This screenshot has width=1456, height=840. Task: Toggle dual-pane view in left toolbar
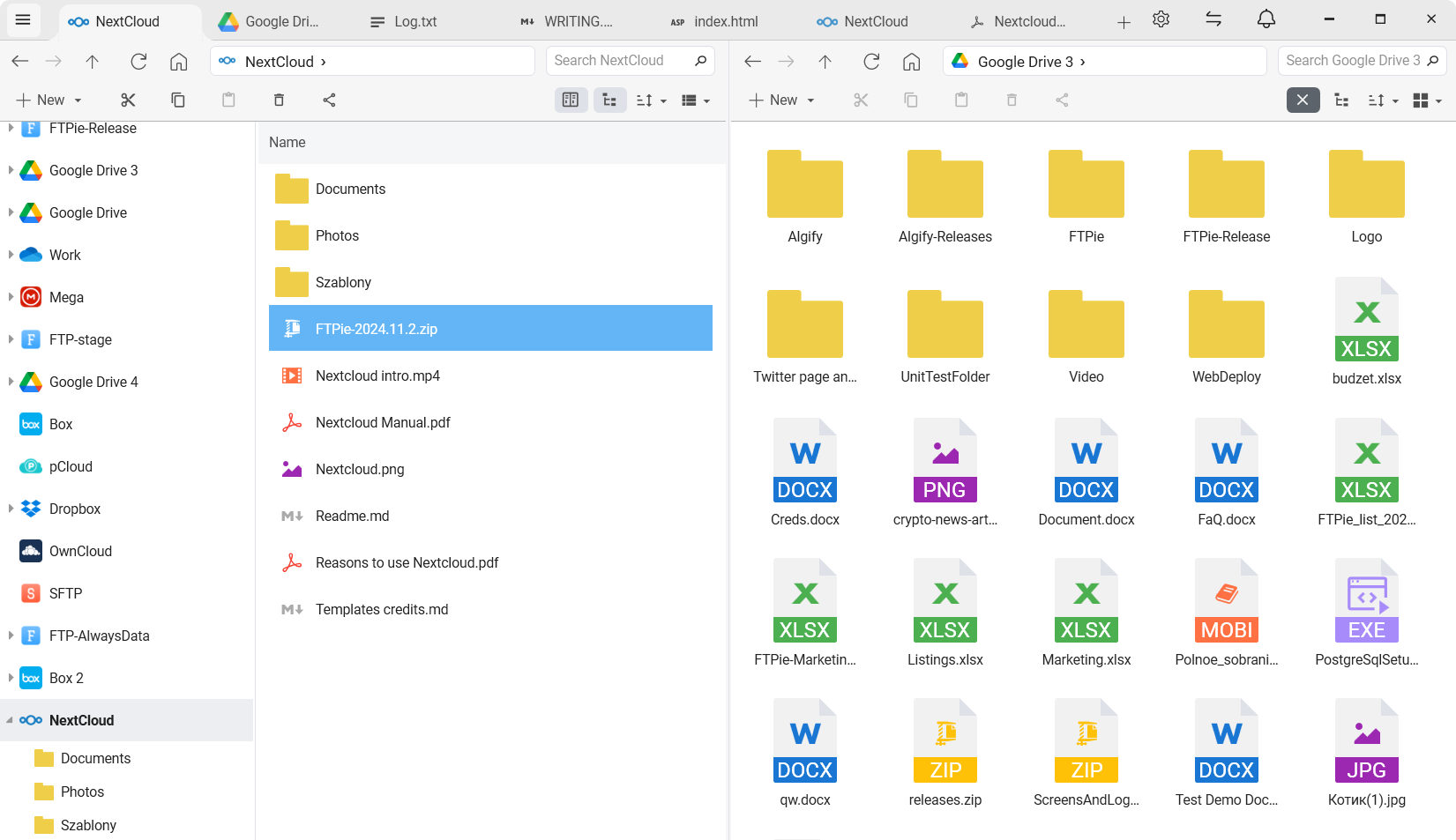[x=571, y=100]
